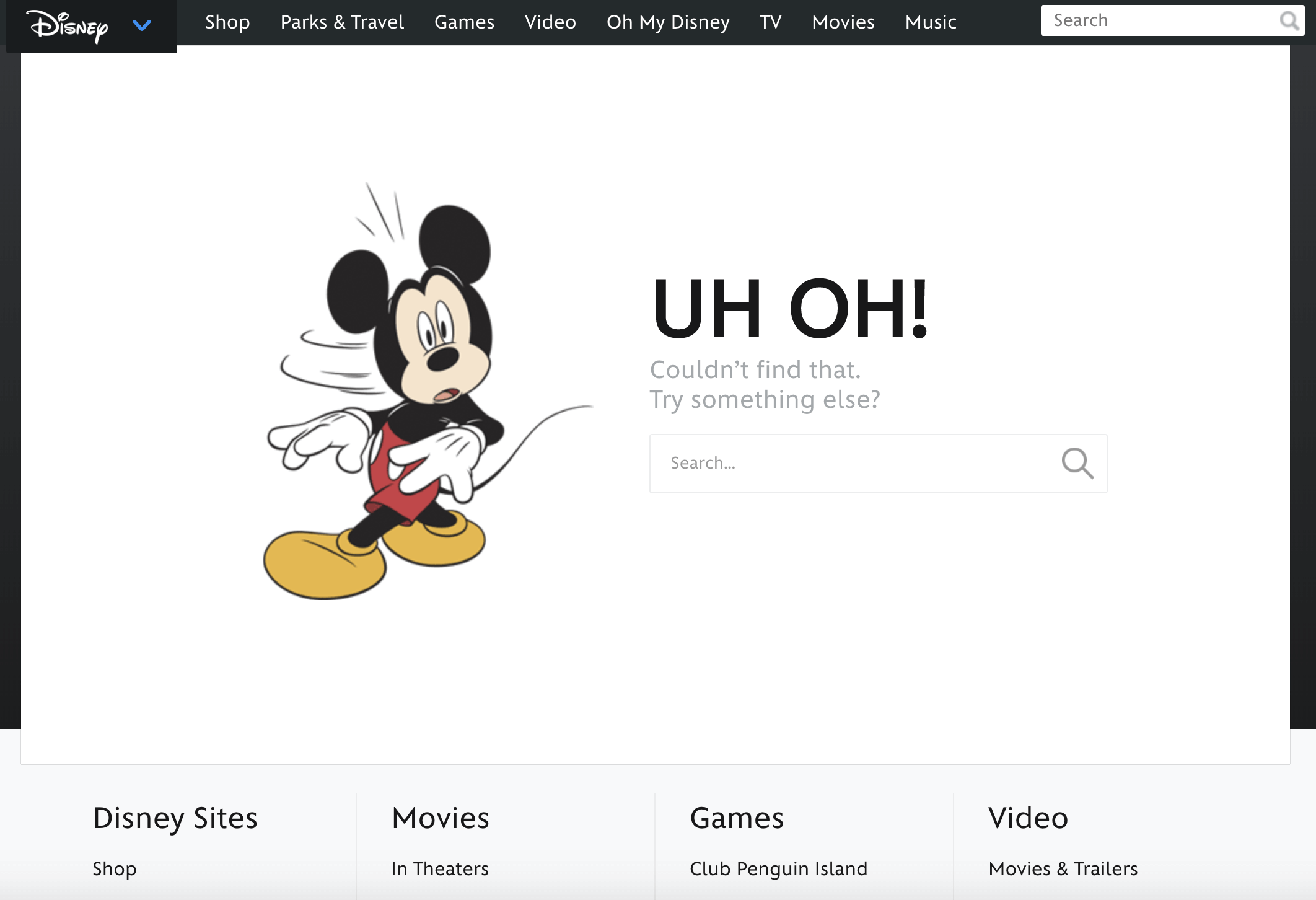Click the 'UH OH!' heading

pos(791,309)
